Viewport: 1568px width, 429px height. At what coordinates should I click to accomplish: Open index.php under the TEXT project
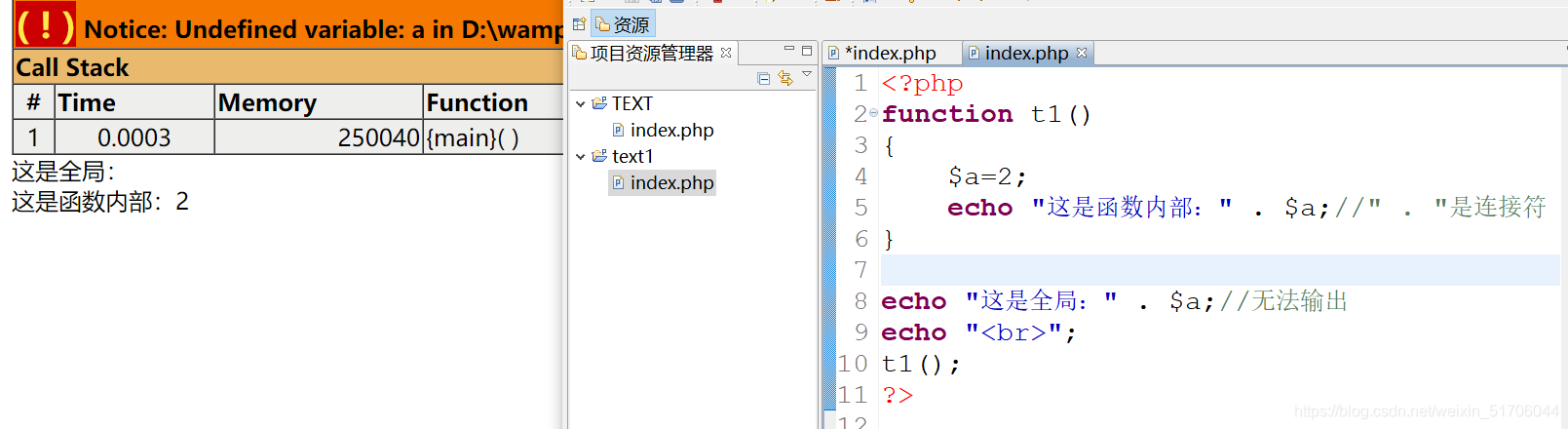coord(671,130)
